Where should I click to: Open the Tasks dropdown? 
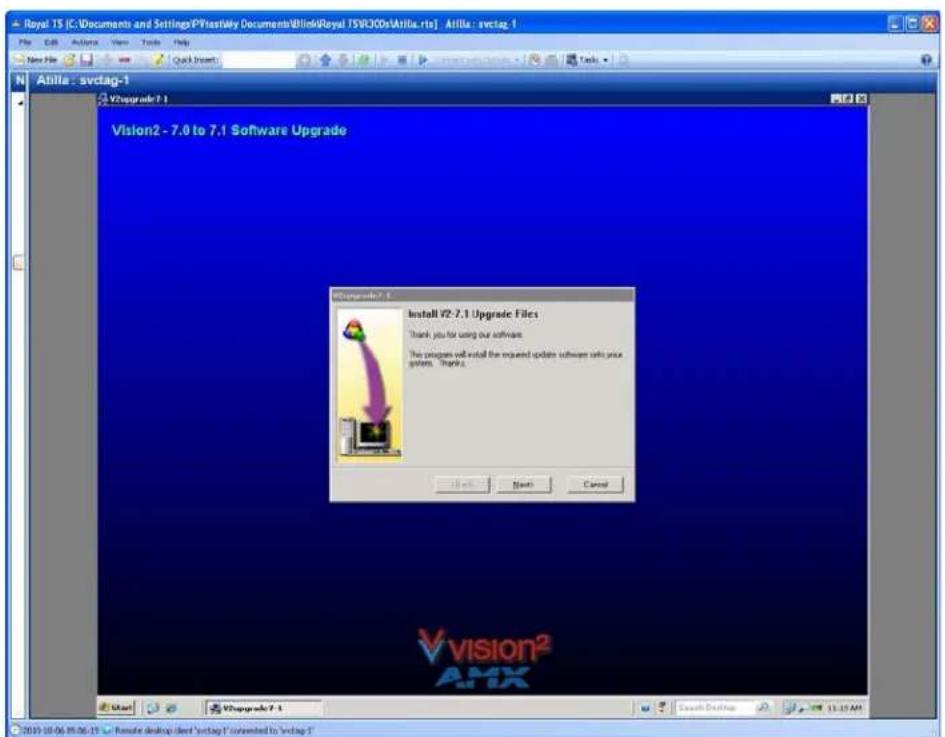tap(587, 60)
